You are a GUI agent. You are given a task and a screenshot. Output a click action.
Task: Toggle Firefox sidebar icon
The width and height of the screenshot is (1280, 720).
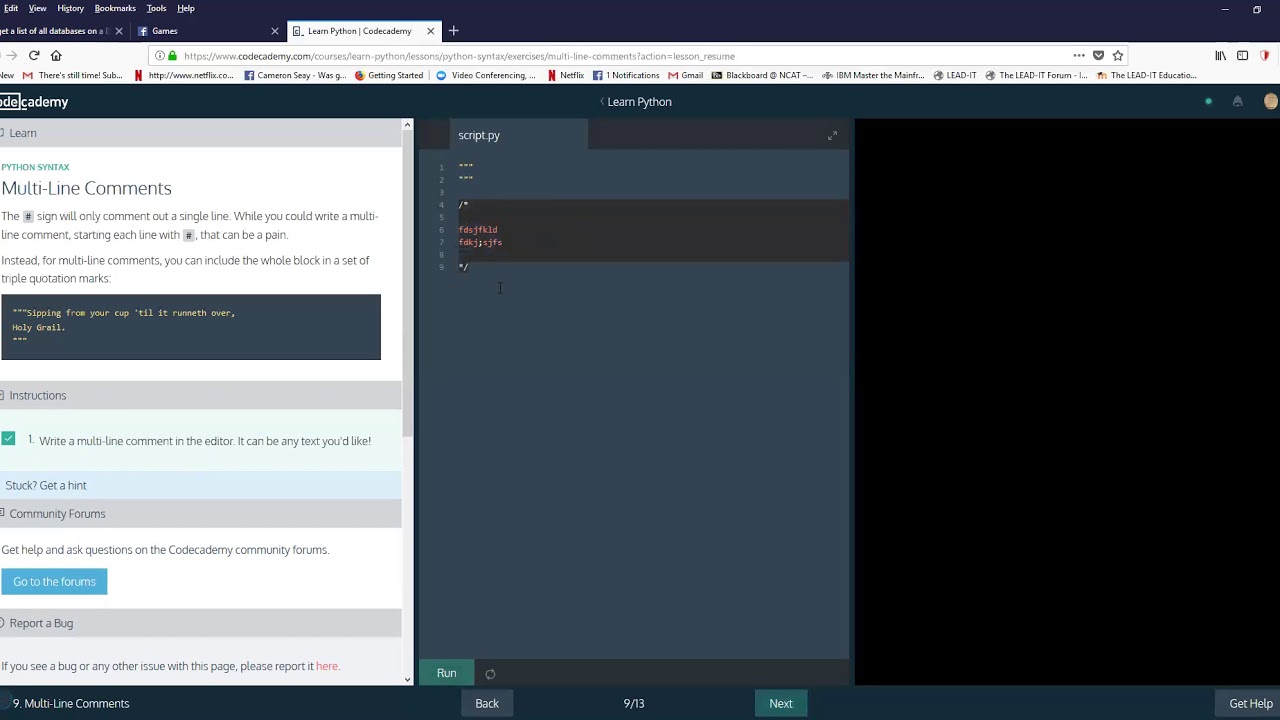tap(1242, 56)
